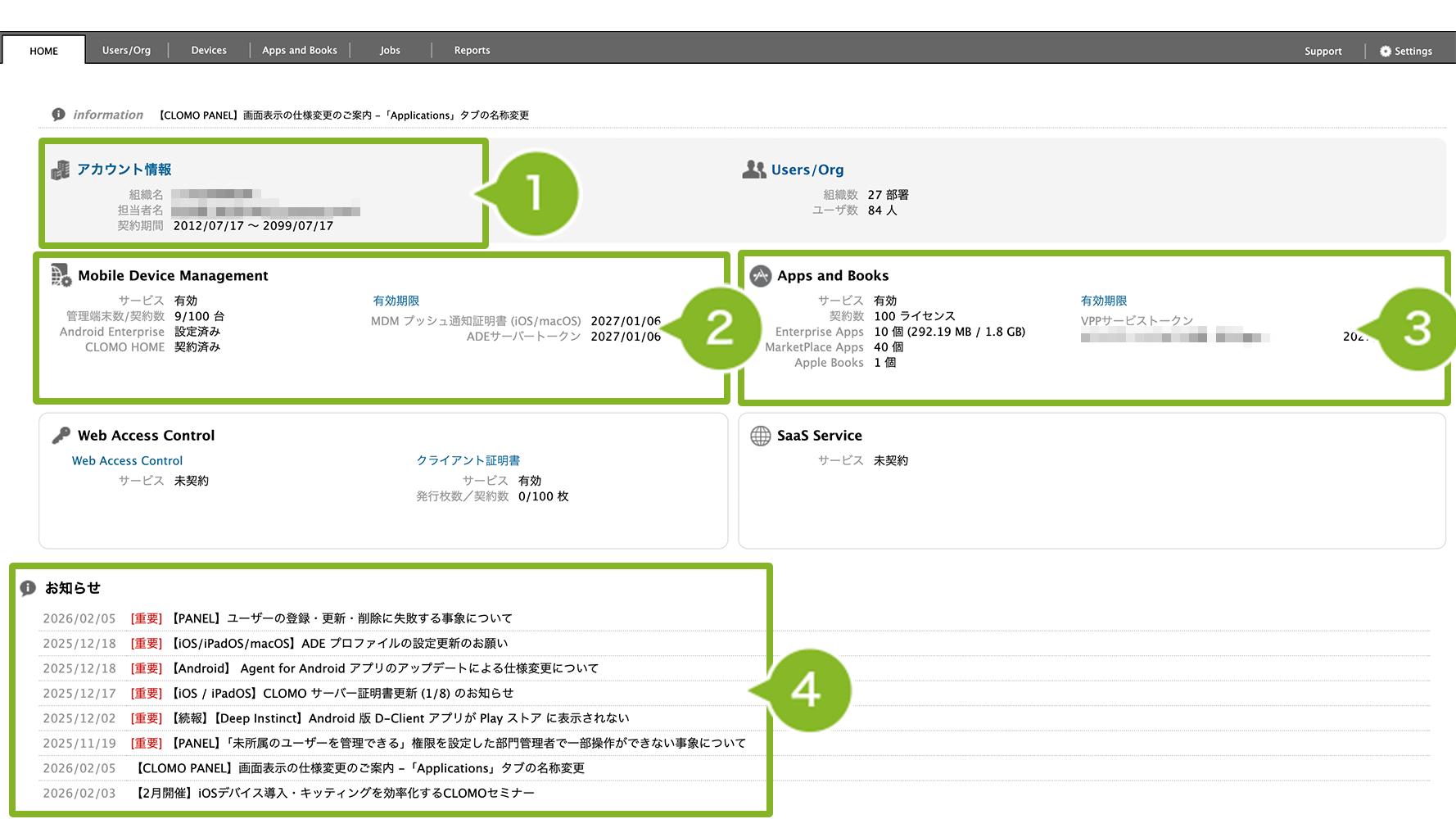
Task: Open the Web Access Control sub-link
Action: pos(127,461)
